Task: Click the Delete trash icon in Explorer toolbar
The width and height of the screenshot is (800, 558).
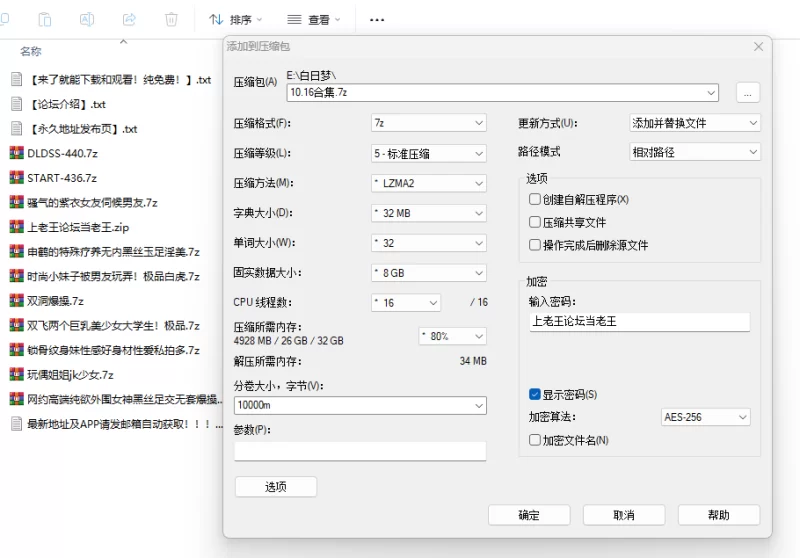Action: coord(172,19)
